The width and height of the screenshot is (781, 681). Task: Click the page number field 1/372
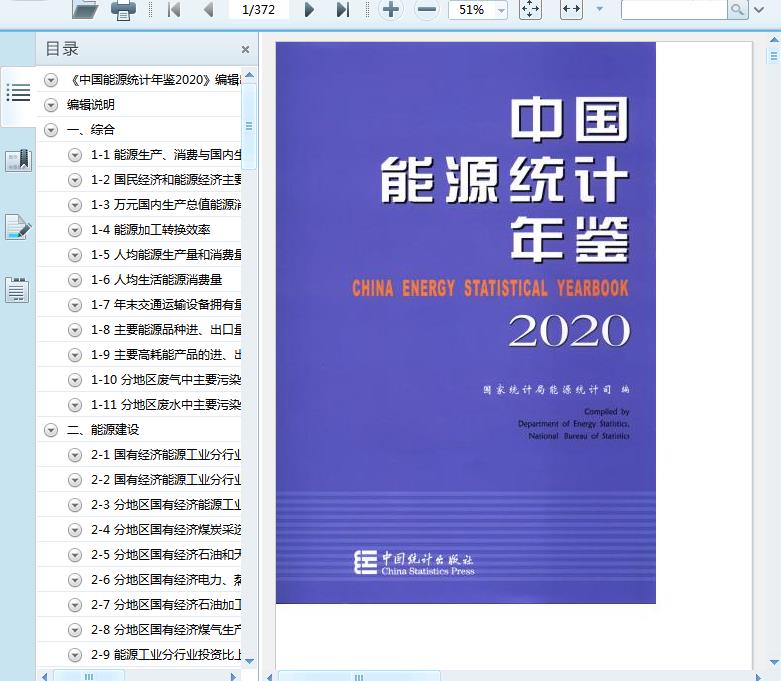(259, 9)
